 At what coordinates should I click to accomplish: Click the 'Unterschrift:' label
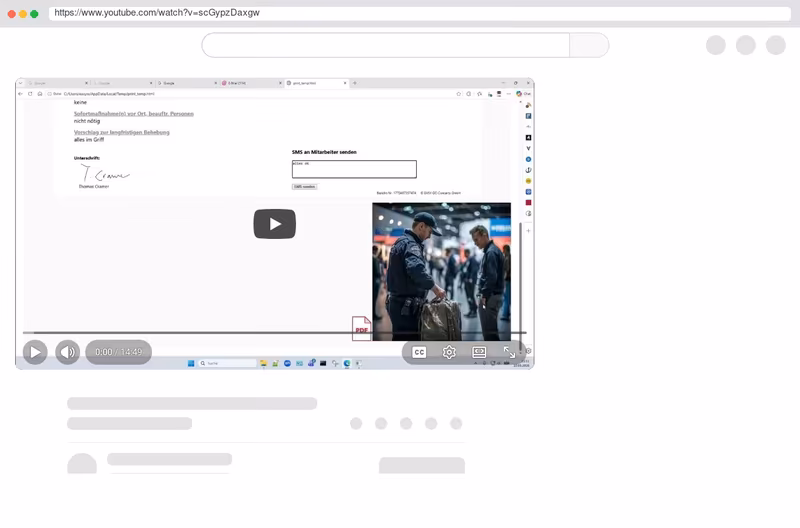coord(87,158)
